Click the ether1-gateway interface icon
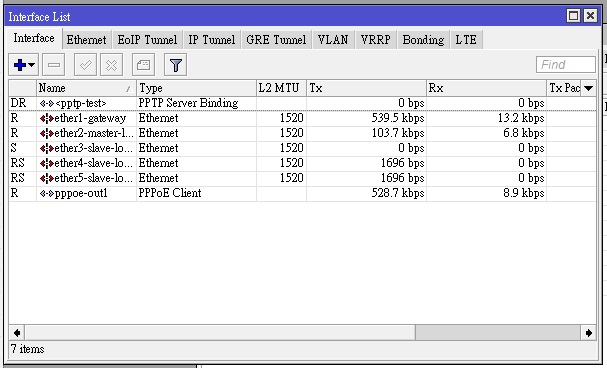607x368 pixels. [46, 118]
